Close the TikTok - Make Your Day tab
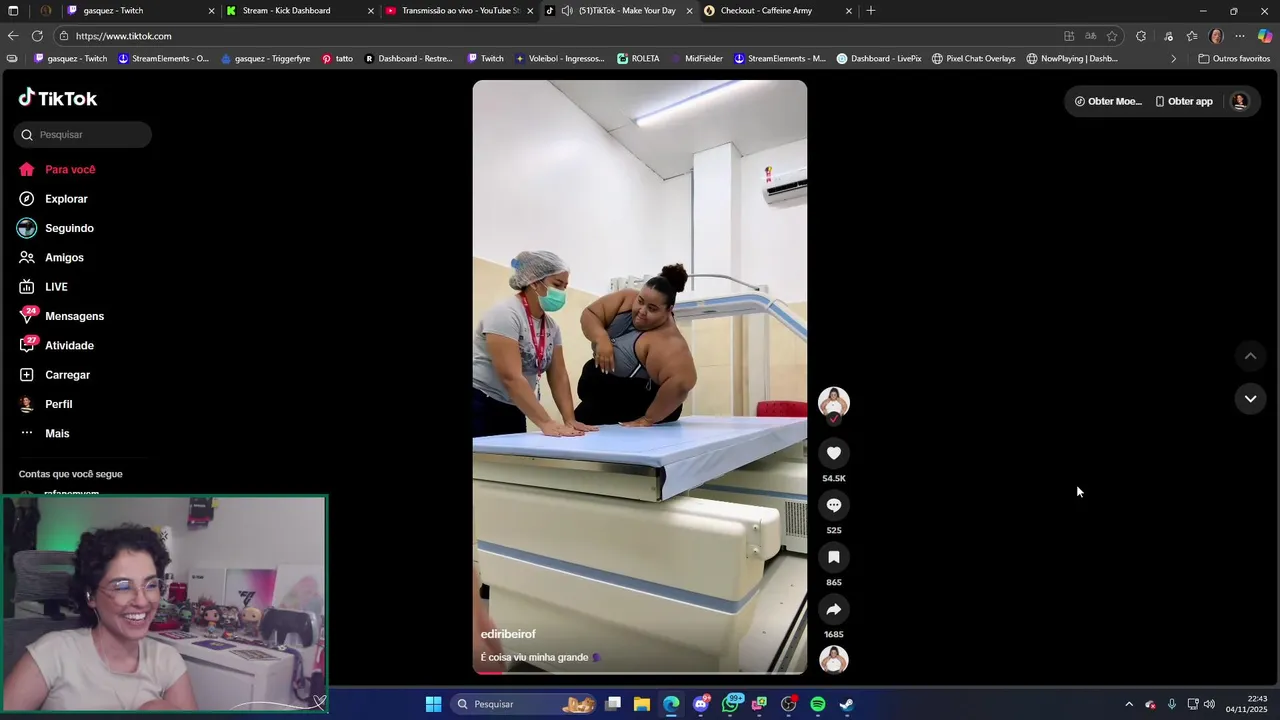This screenshot has width=1280, height=720. click(690, 11)
